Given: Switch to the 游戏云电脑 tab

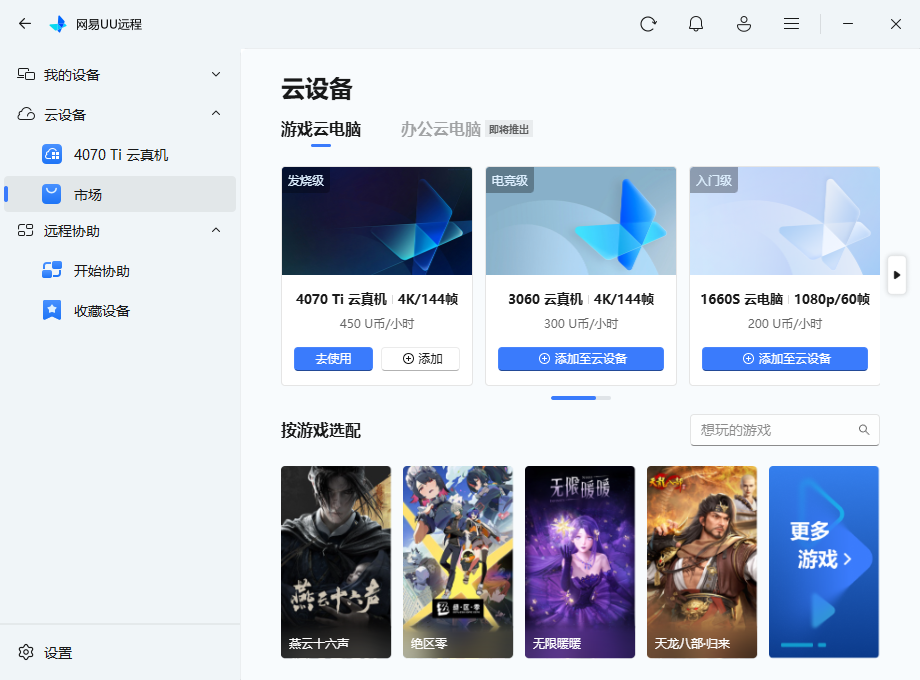Looking at the screenshot, I should click(321, 129).
